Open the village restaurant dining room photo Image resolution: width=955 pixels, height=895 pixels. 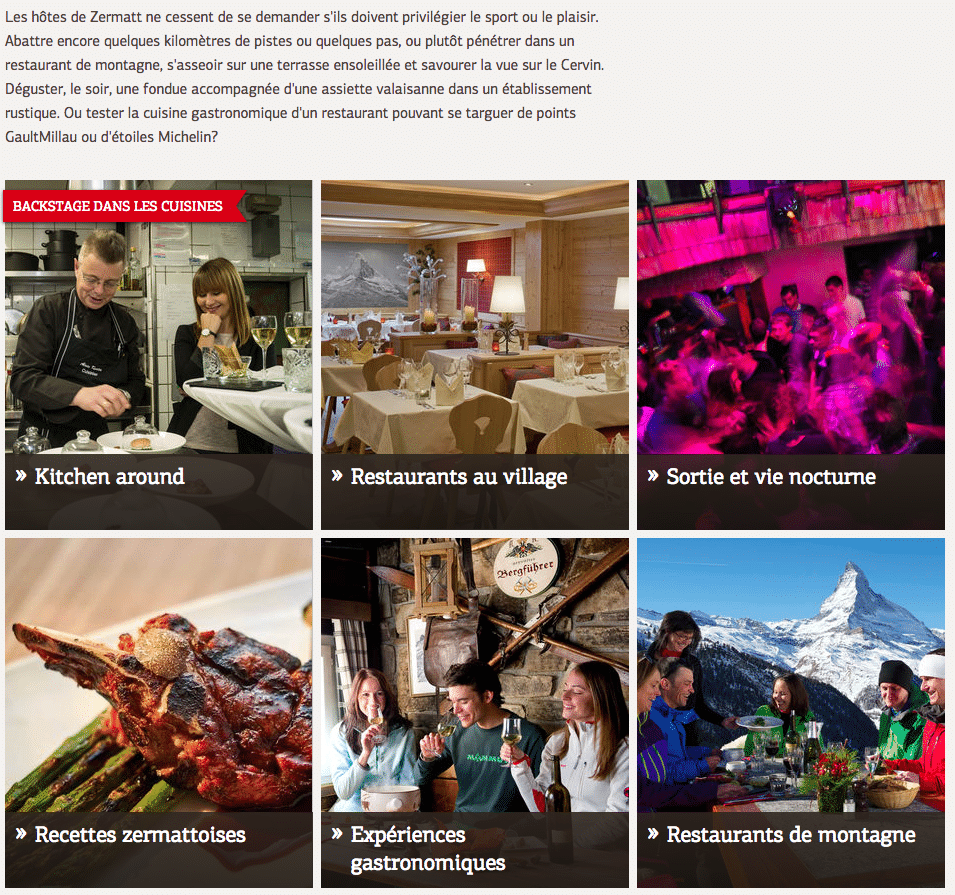click(474, 317)
